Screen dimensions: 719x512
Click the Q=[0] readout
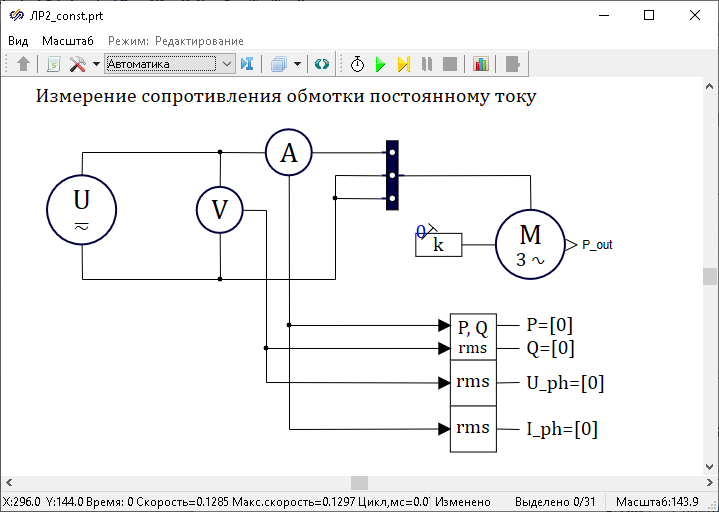click(550, 348)
